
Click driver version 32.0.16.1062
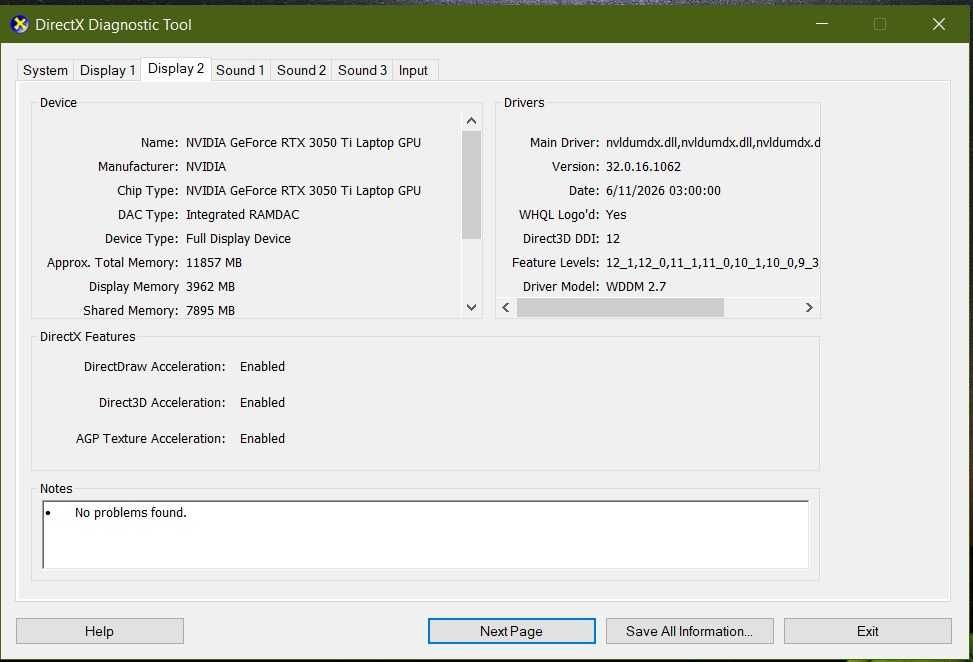pos(643,167)
